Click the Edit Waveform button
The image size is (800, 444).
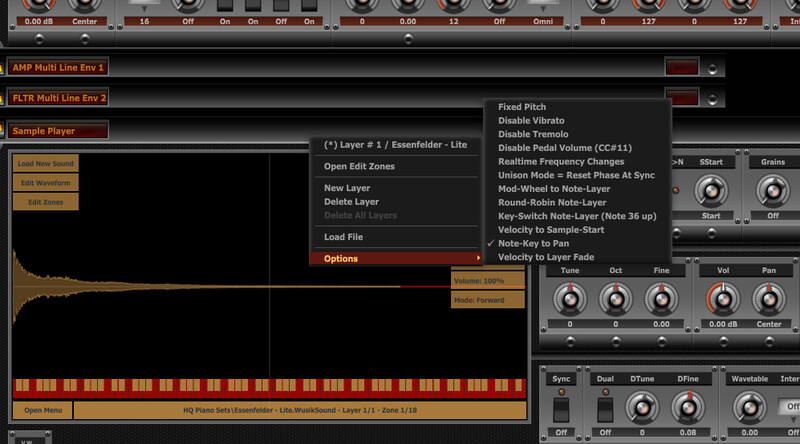(x=45, y=183)
